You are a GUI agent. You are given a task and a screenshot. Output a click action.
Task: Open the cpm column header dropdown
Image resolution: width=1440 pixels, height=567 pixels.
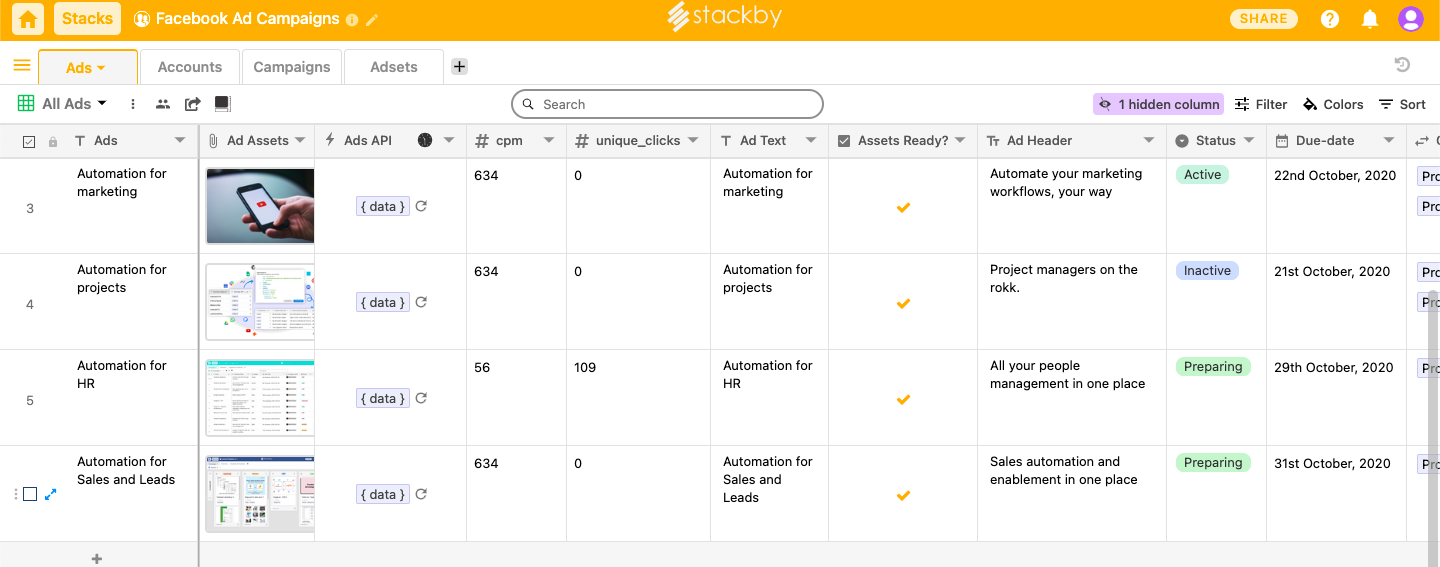pos(548,141)
